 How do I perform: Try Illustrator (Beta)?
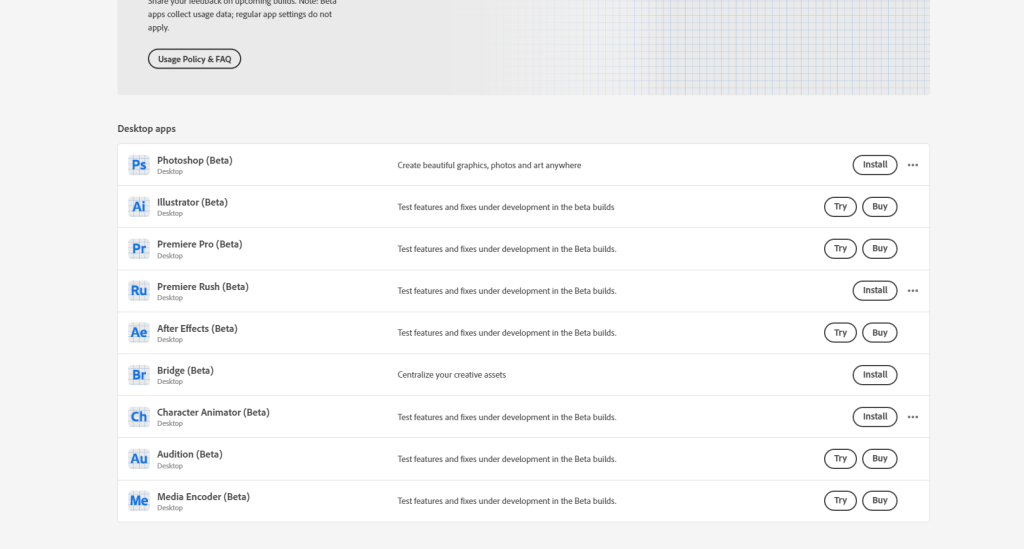click(x=840, y=207)
